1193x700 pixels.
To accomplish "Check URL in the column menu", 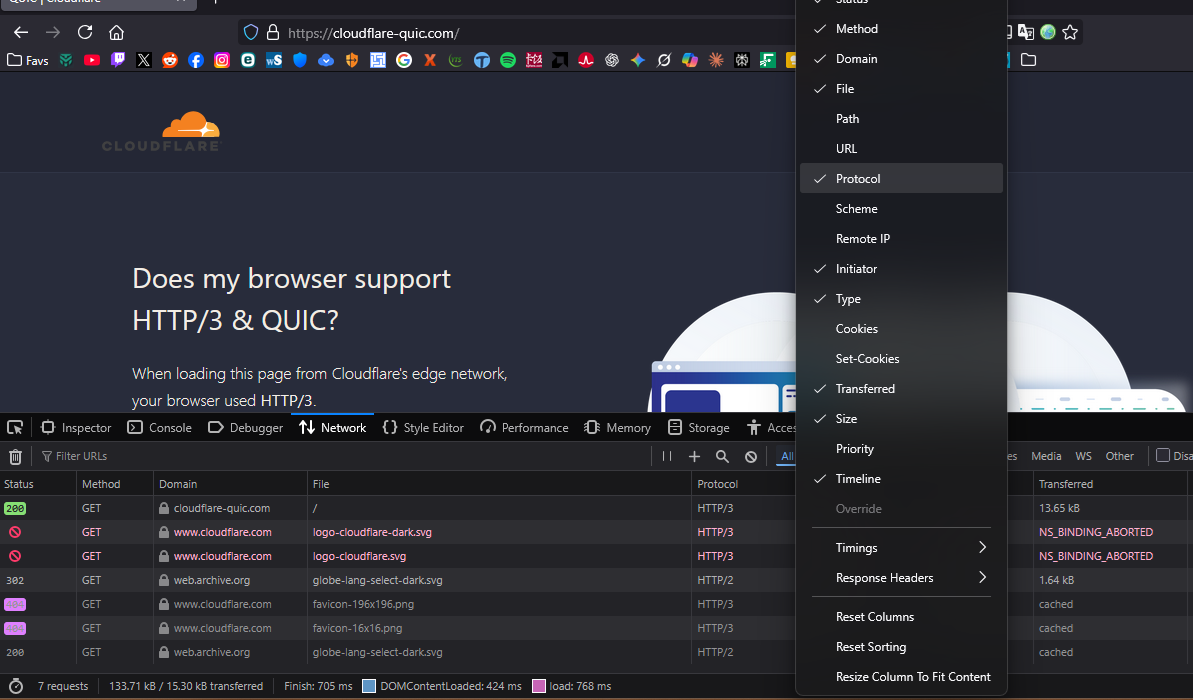I will (902, 148).
